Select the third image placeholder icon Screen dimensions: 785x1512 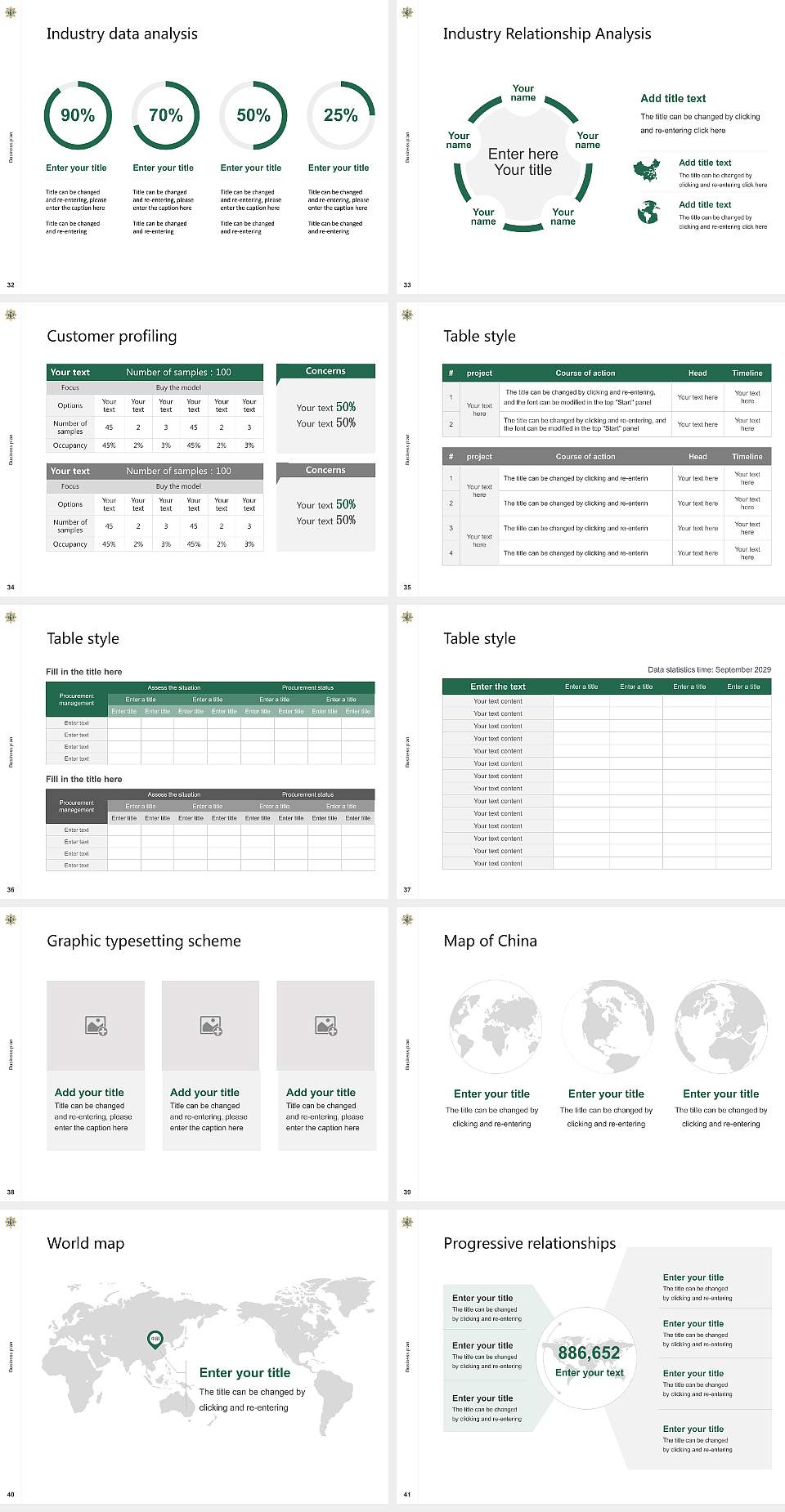[x=325, y=1025]
